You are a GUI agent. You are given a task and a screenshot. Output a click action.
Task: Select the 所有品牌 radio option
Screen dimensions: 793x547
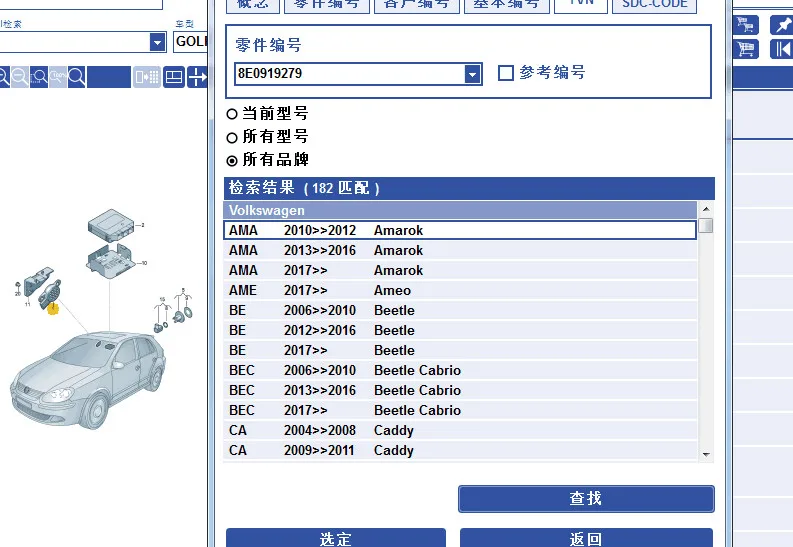[232, 161]
